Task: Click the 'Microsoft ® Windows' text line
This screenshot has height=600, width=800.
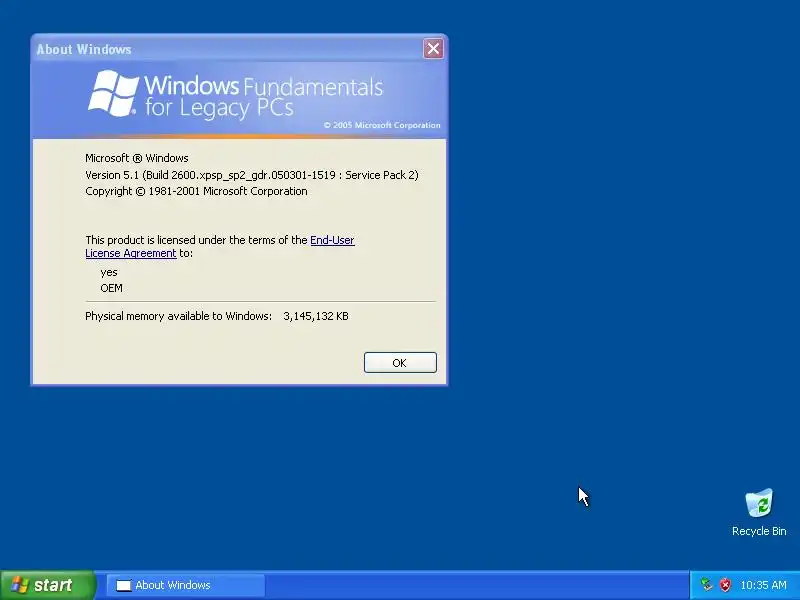Action: [137, 158]
